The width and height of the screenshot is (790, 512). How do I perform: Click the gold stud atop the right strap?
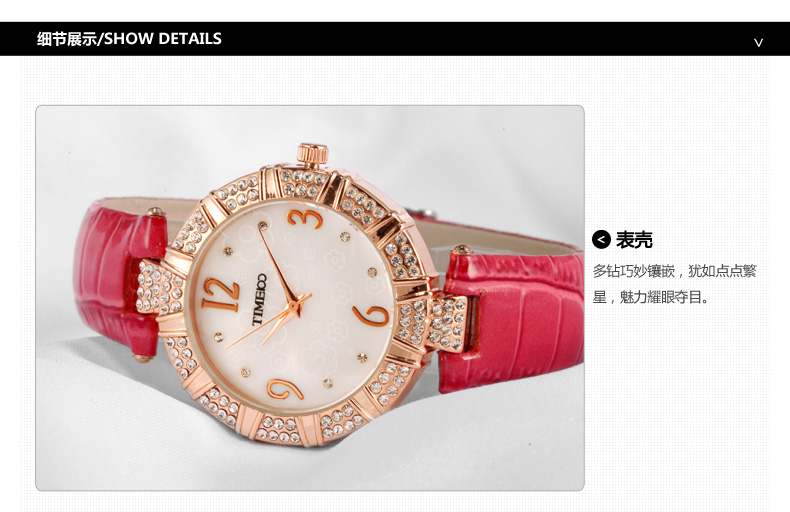coord(461,249)
